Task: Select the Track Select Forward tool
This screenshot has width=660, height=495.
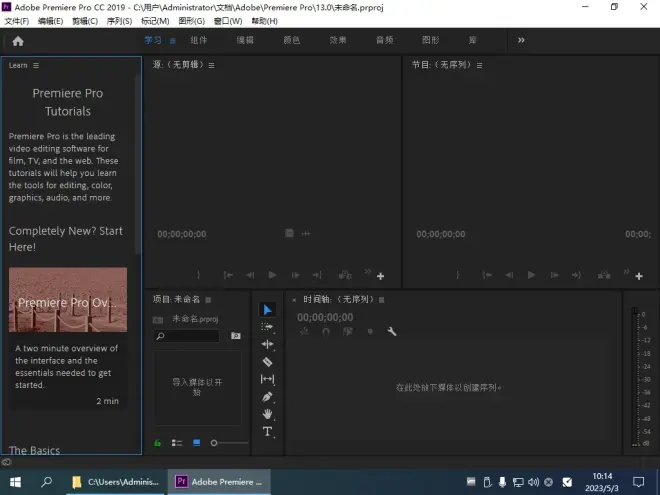Action: (267, 327)
